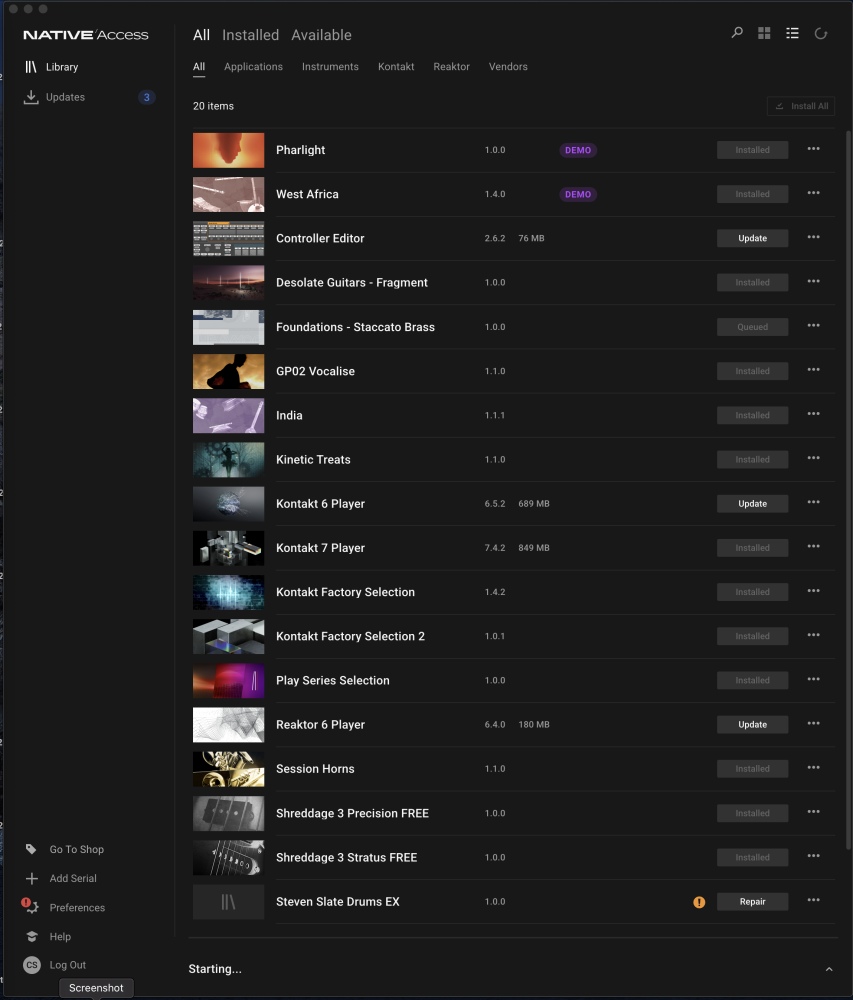The image size is (853, 1000).
Task: Click the Shreddage 3 Stratus FREE thumbnail
Action: [x=228, y=858]
